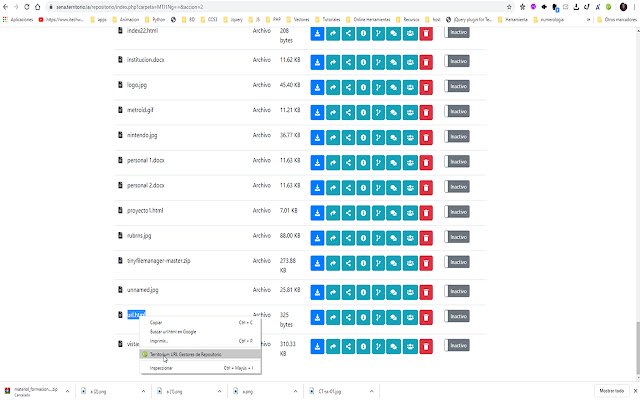
Task: Open users group icon for personal 2.docx
Action: tap(410, 188)
